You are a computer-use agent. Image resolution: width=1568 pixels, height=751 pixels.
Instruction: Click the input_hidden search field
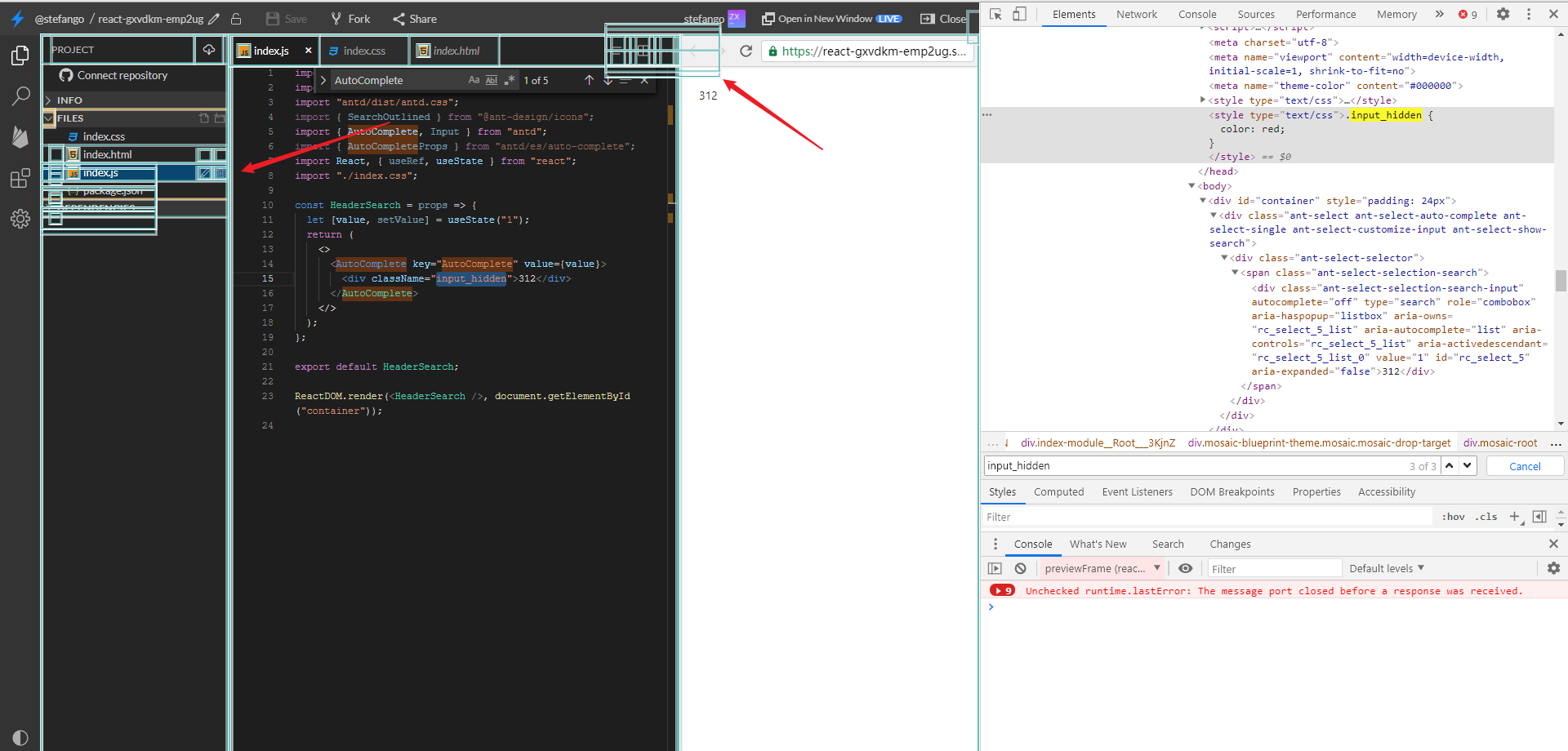point(1195,466)
